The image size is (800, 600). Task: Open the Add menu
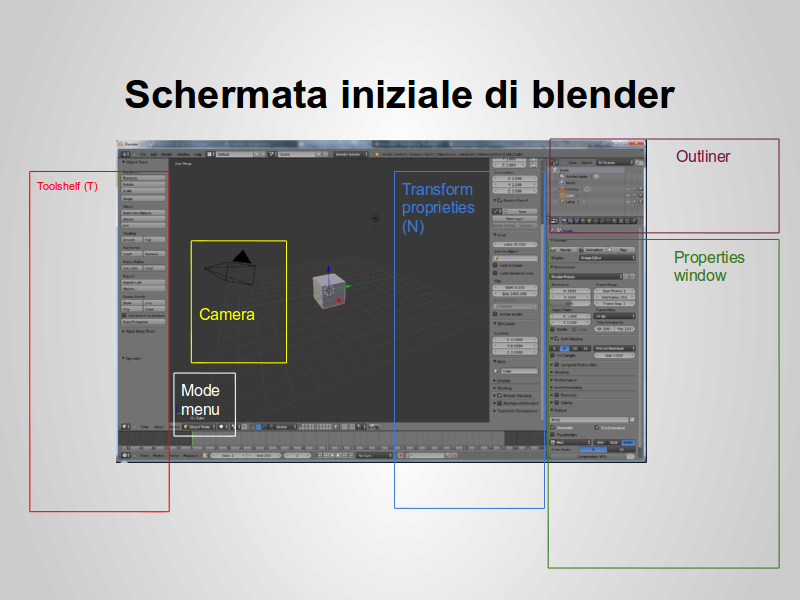(153, 154)
